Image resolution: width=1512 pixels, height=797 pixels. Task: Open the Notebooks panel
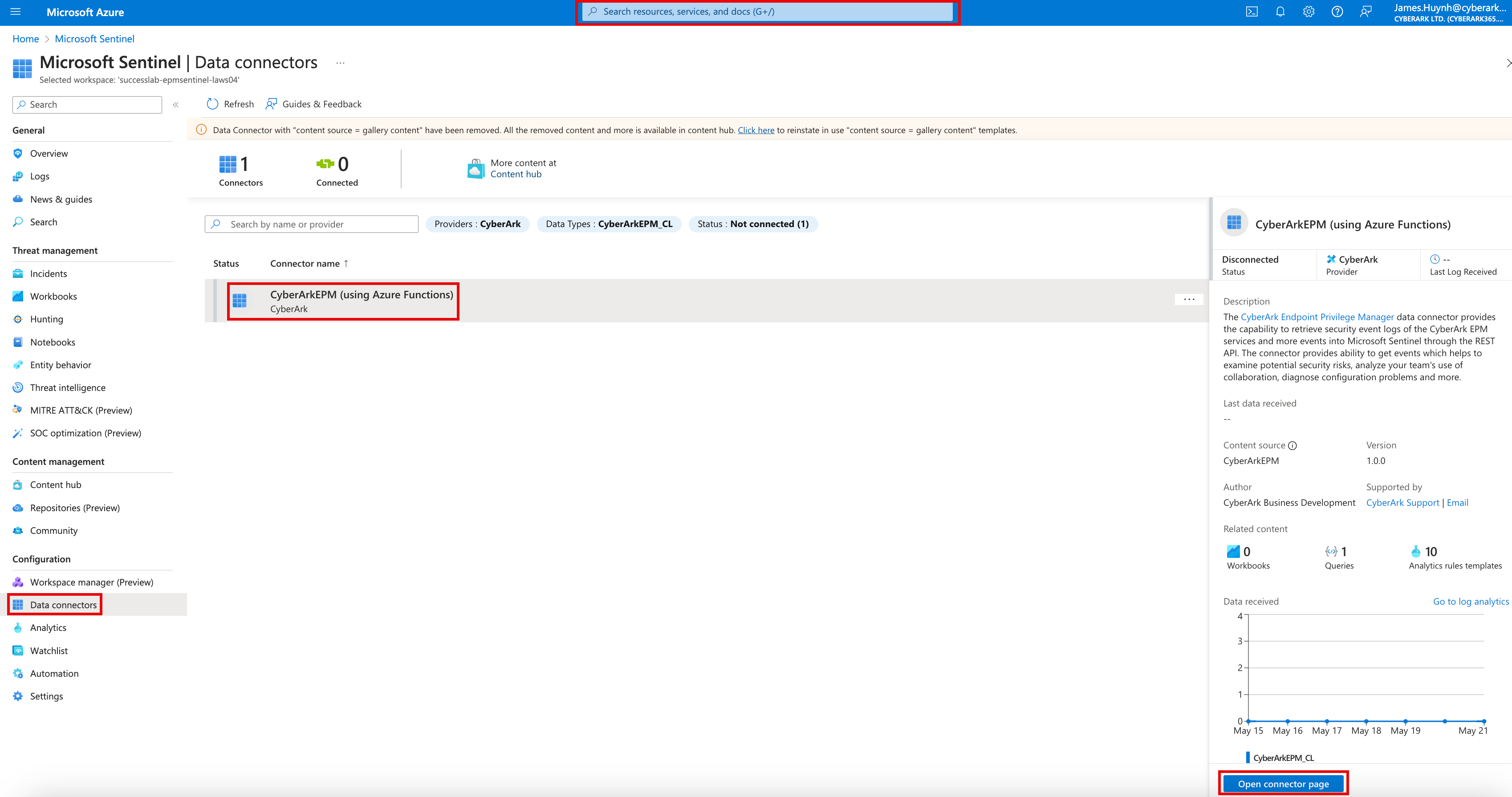coord(52,342)
